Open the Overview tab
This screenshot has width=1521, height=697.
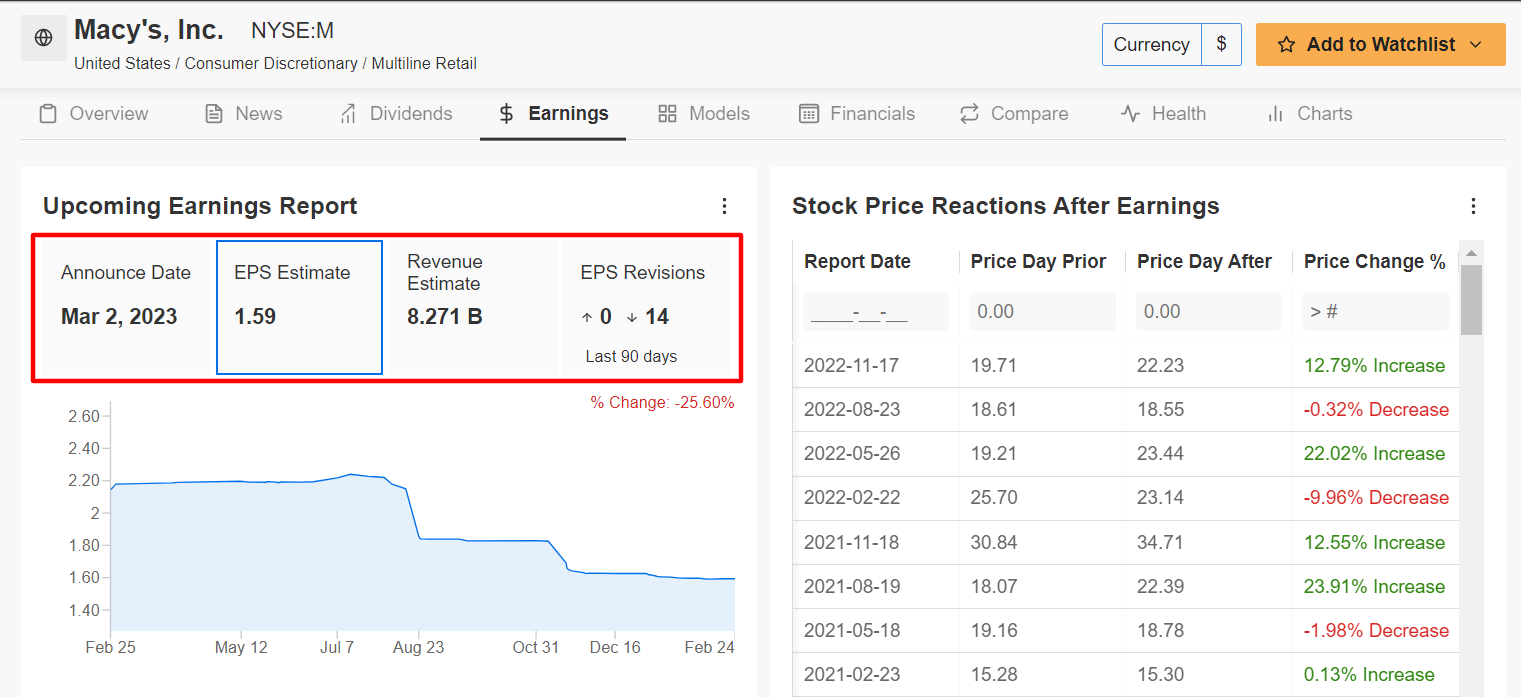[x=93, y=114]
